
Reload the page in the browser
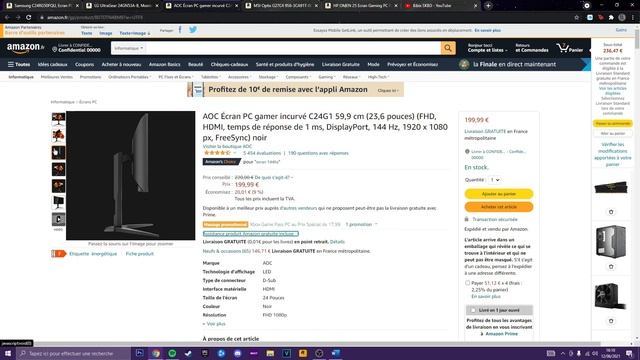tap(29, 18)
